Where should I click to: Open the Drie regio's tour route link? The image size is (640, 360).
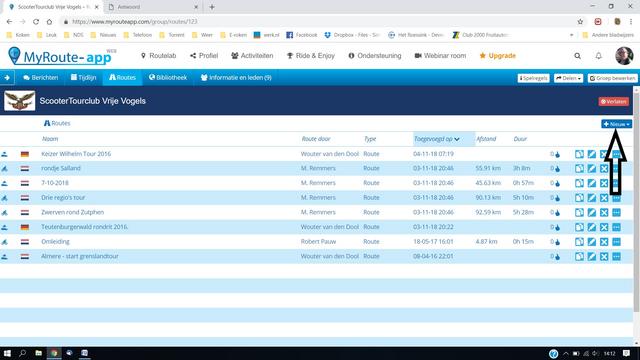tap(63, 198)
